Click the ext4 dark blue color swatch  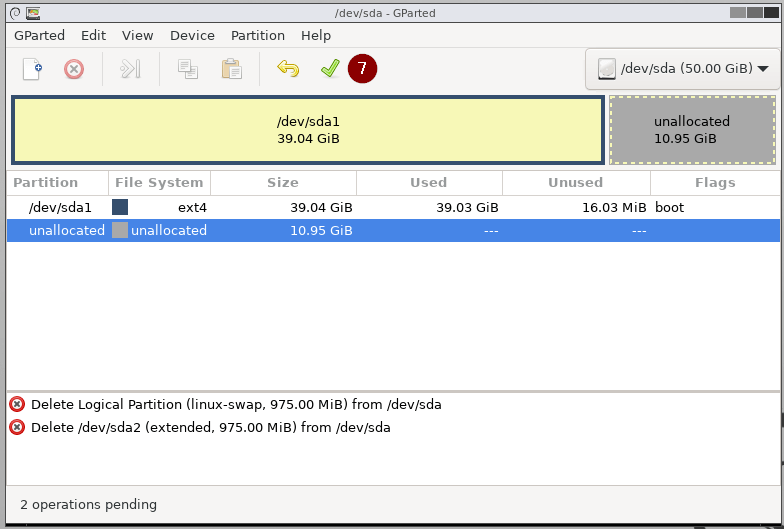(120, 207)
